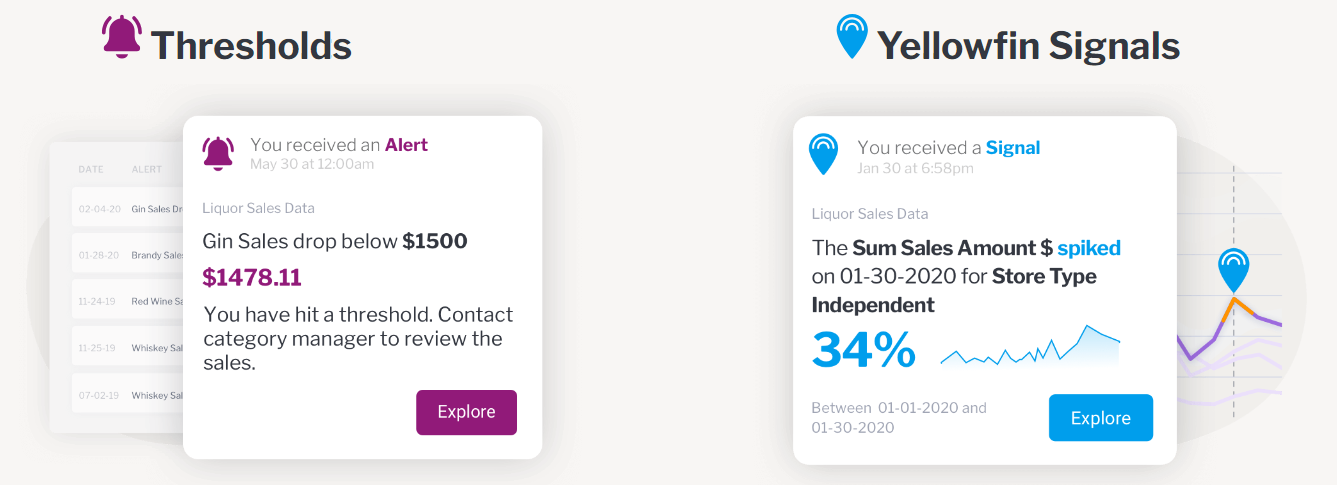Screen dimensions: 1337x485
Task: Open the highlighted Alert link text
Action: coord(406,145)
